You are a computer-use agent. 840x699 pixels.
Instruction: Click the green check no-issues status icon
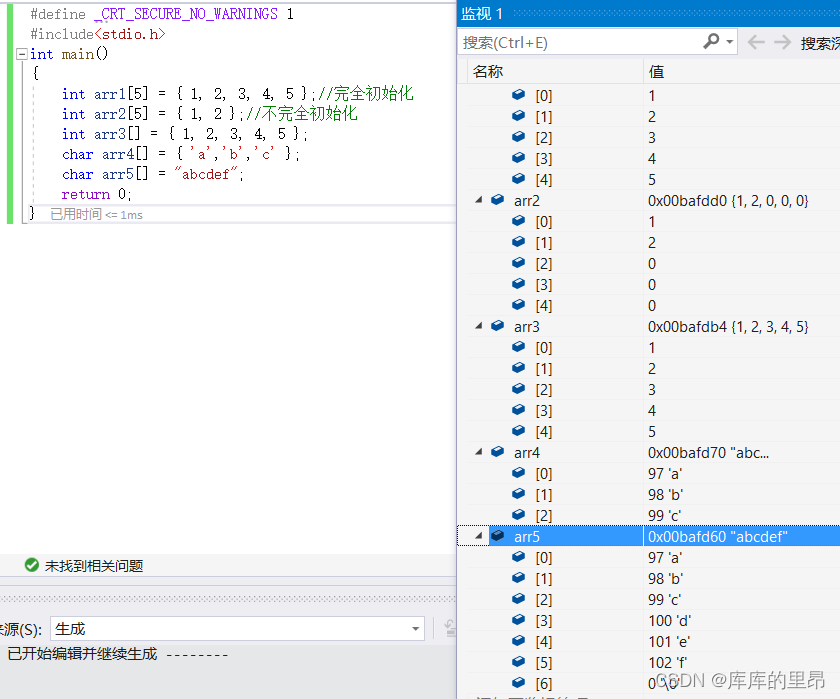[32, 565]
